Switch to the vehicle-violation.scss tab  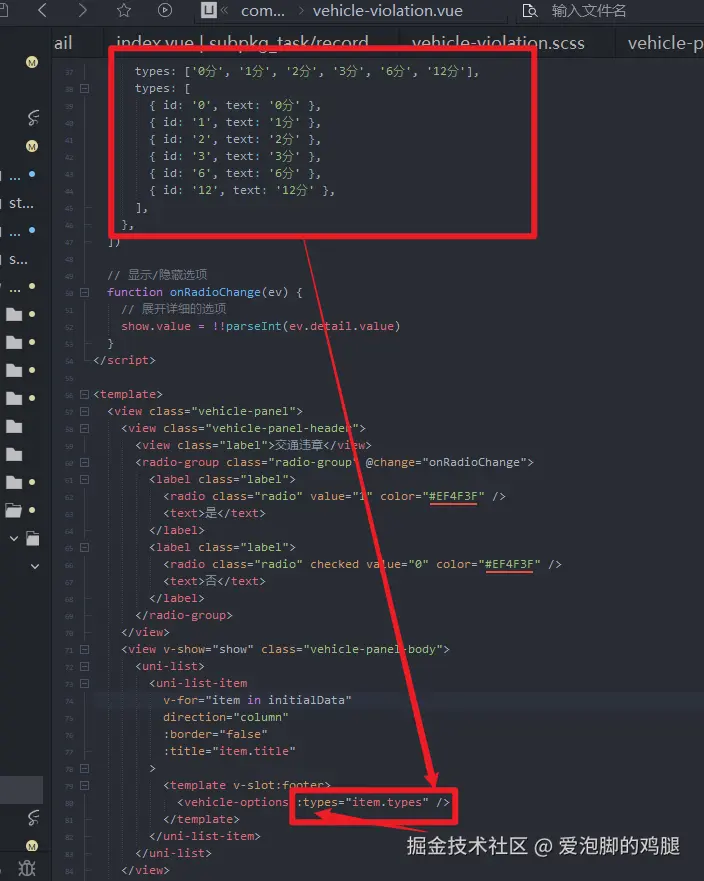[x=498, y=43]
